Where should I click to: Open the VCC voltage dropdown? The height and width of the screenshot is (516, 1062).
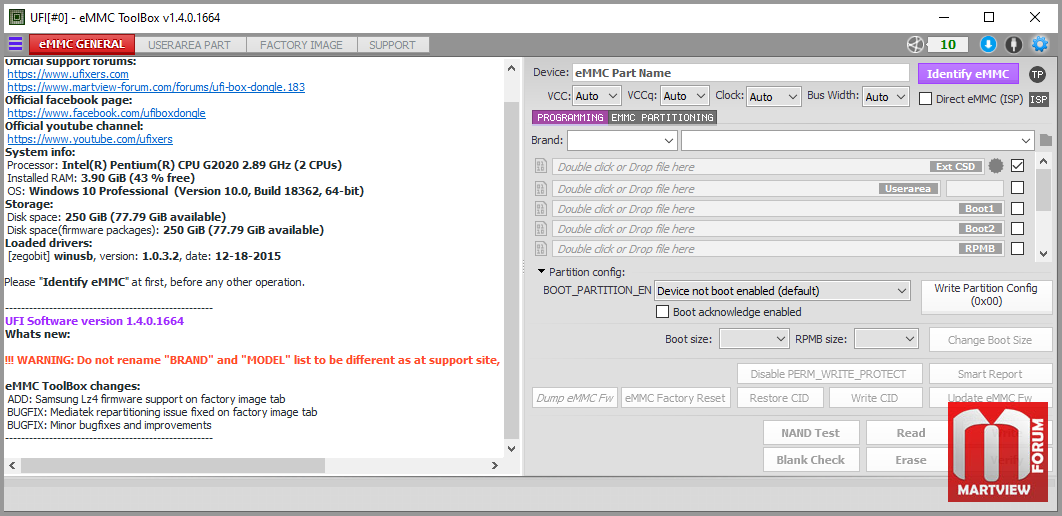[597, 97]
